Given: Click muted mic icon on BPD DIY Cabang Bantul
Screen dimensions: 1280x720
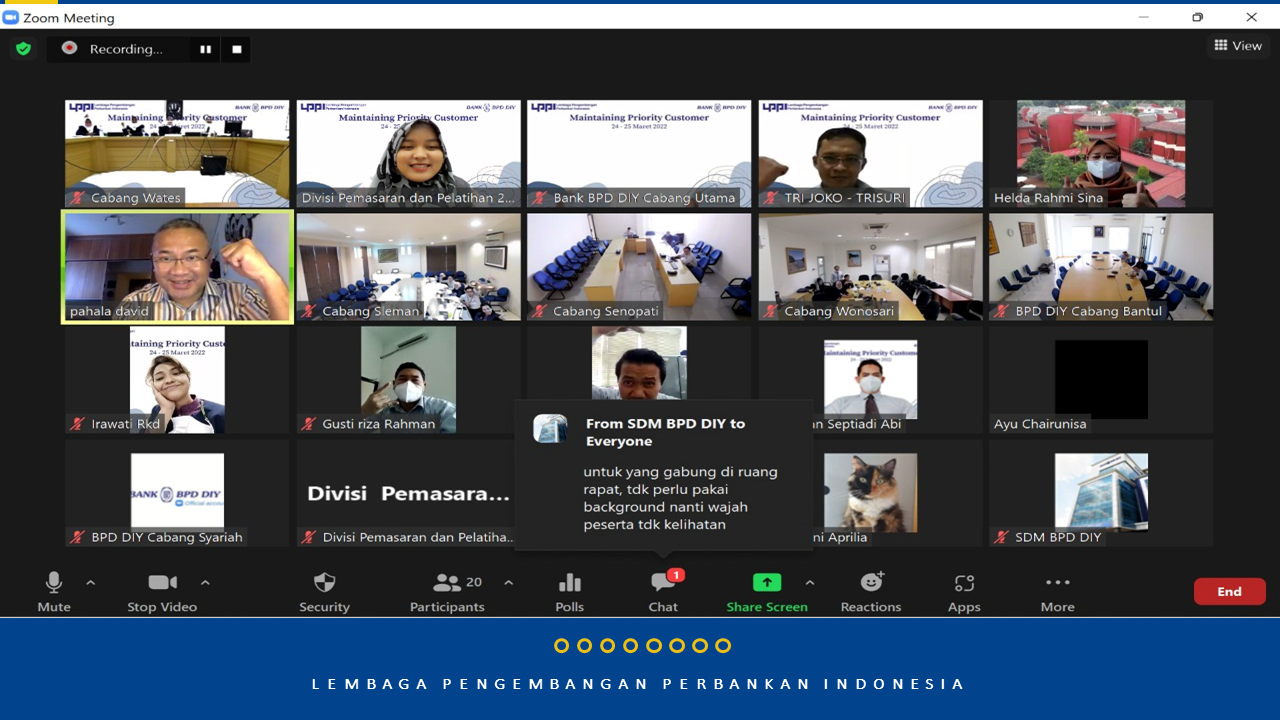Looking at the screenshot, I should [1001, 311].
